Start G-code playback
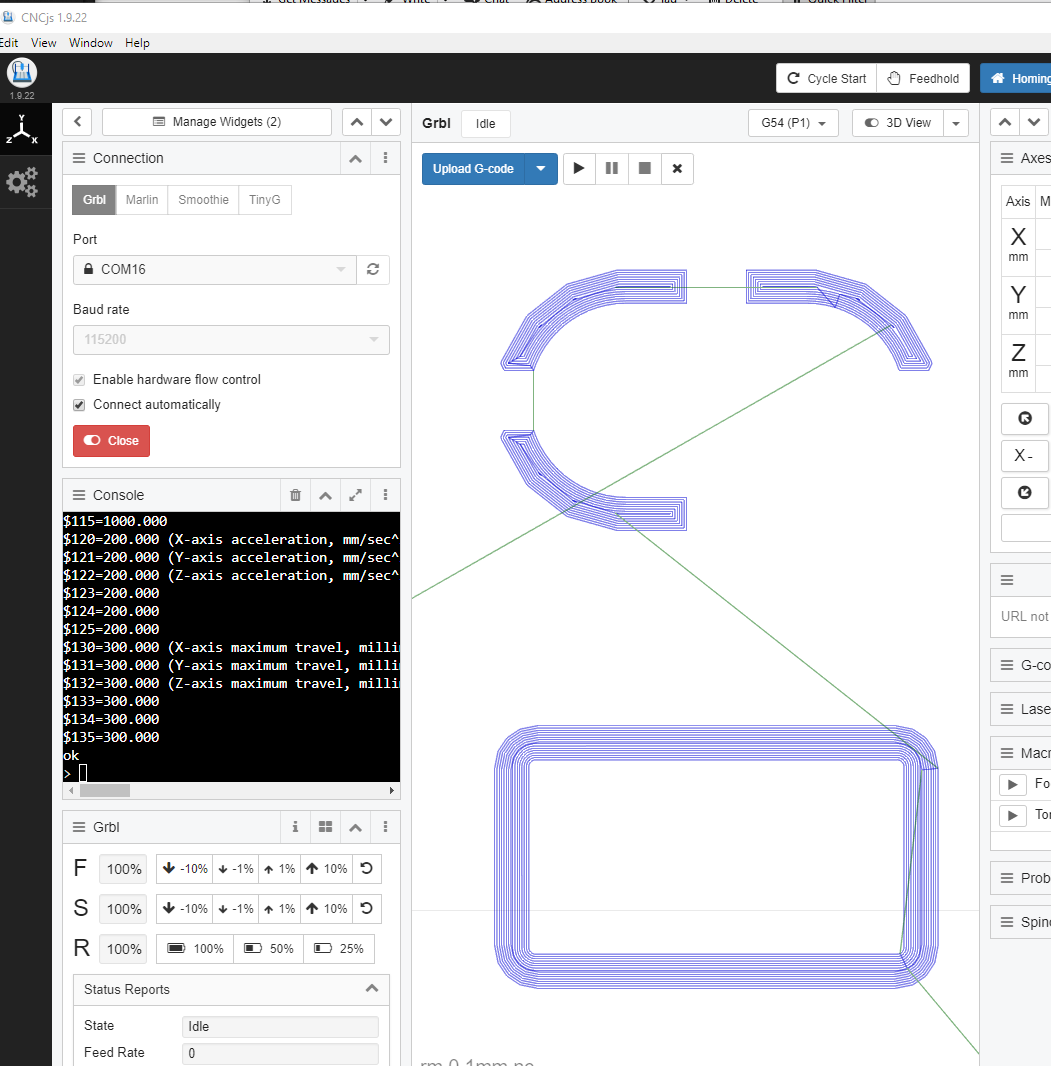 click(x=579, y=169)
